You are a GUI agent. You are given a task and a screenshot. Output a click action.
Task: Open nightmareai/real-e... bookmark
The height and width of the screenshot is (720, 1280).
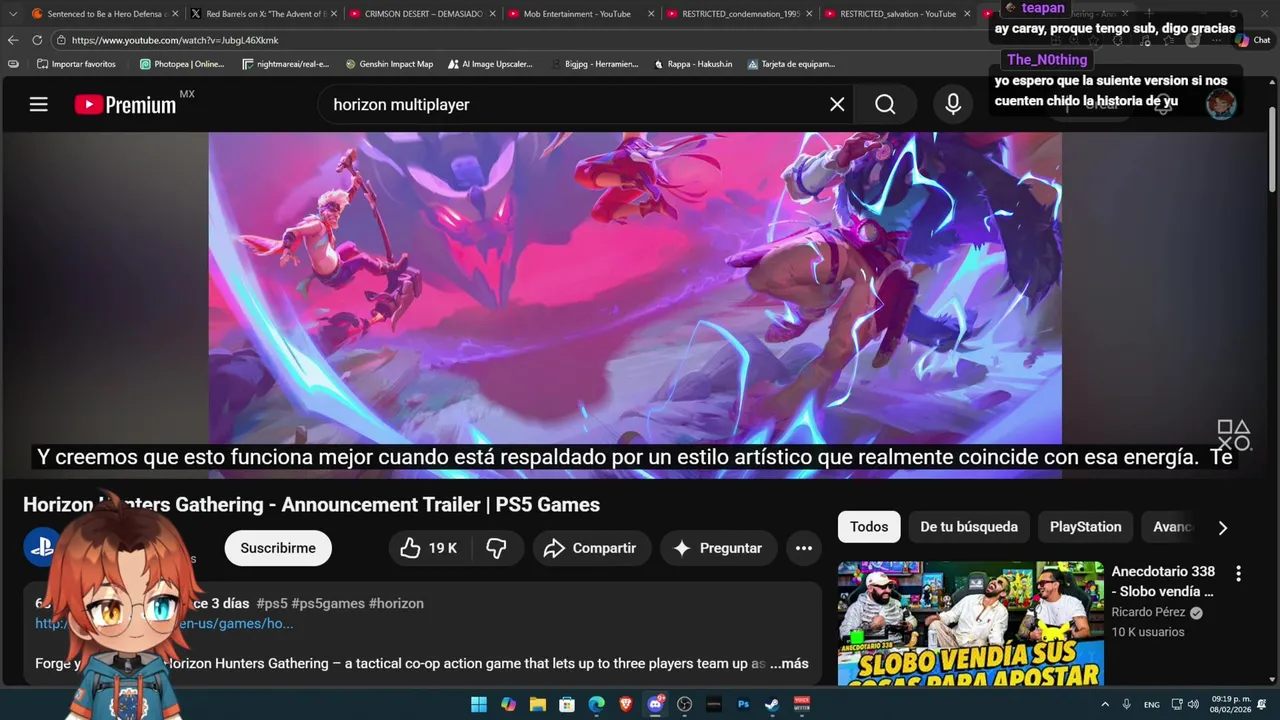click(286, 64)
